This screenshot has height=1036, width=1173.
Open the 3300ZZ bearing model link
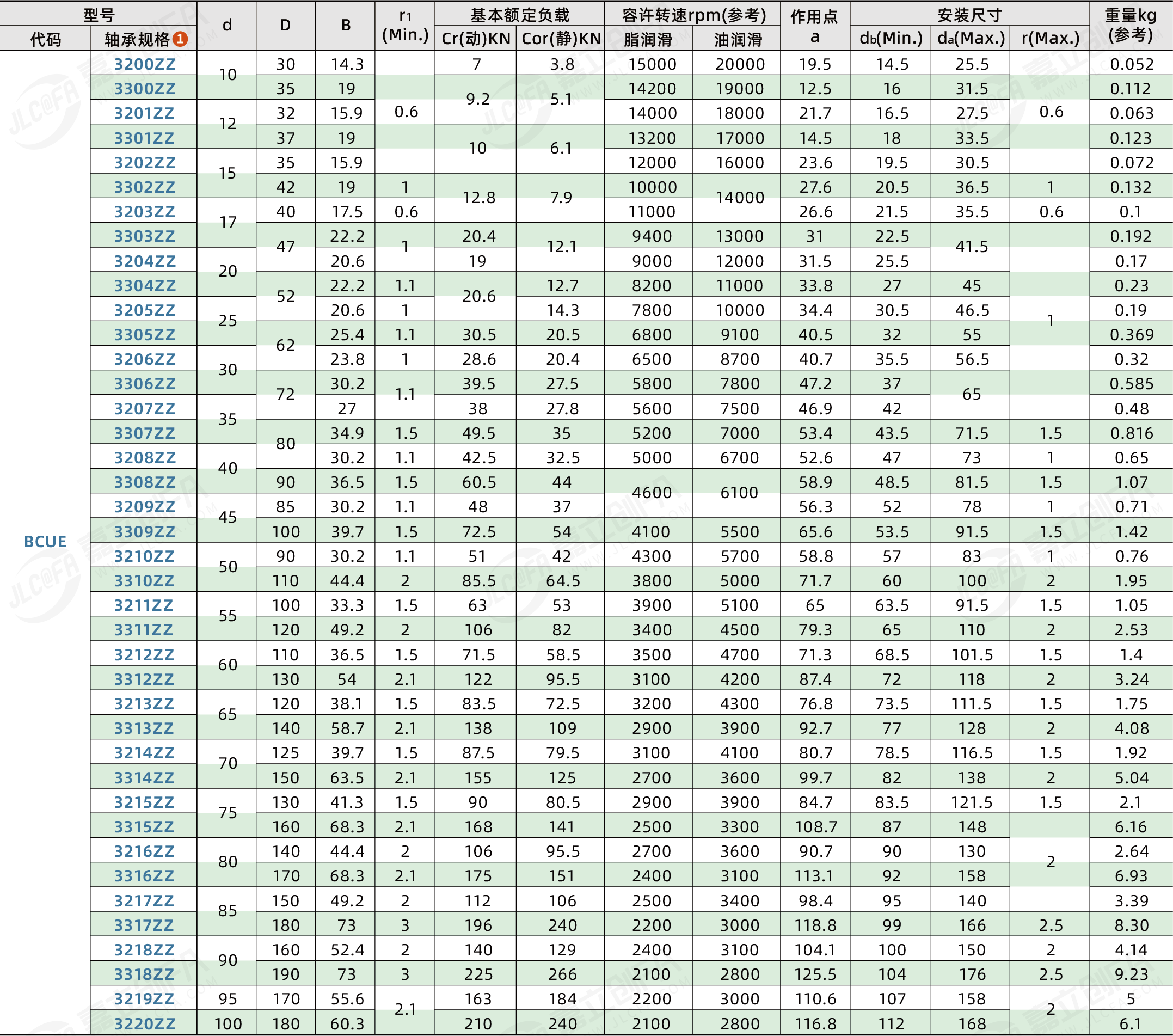[x=144, y=89]
